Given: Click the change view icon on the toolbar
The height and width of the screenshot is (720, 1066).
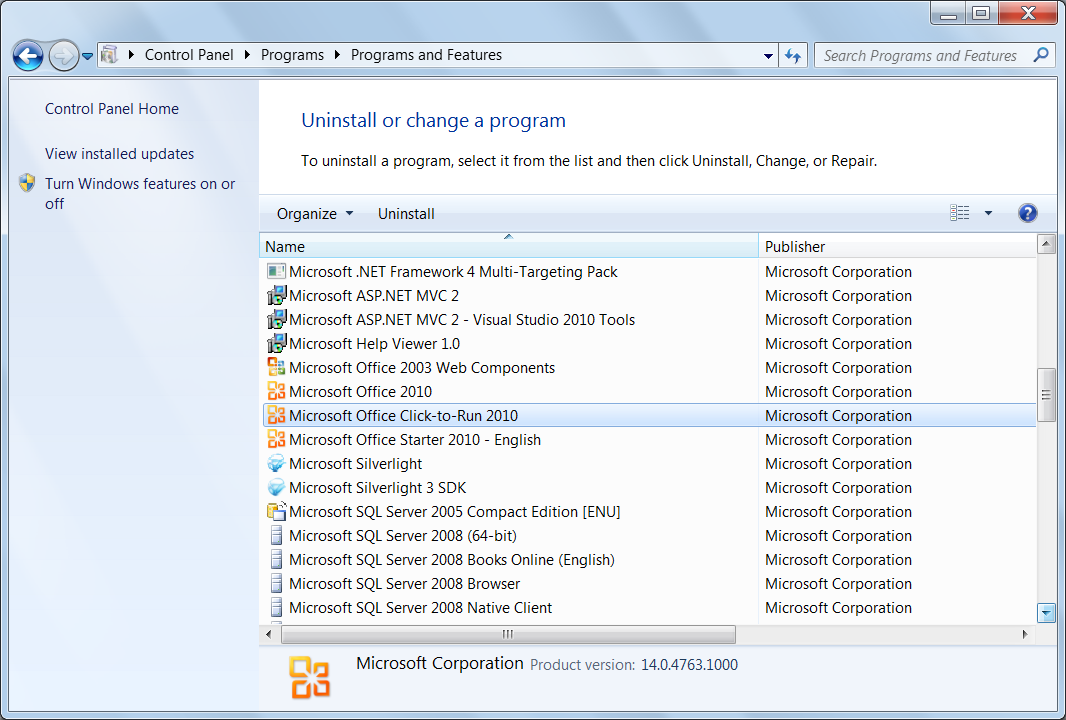Looking at the screenshot, I should point(960,212).
